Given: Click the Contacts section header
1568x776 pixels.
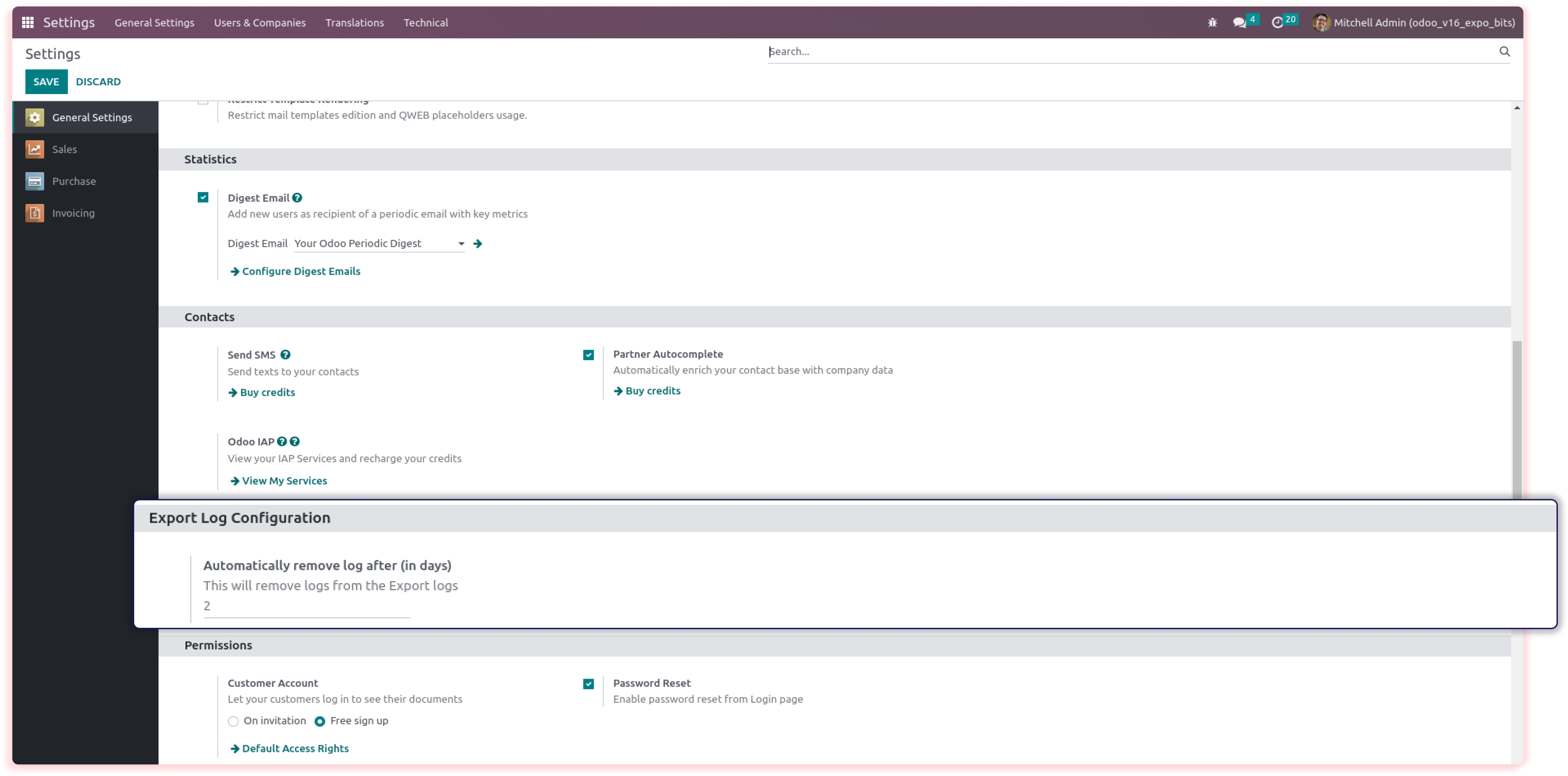Looking at the screenshot, I should (835, 317).
